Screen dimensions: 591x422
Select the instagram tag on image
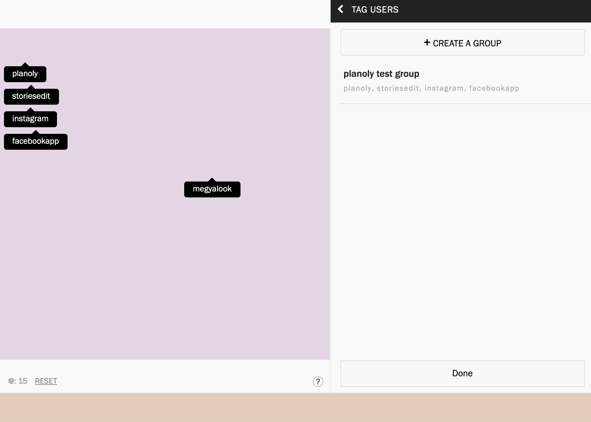[x=30, y=119]
